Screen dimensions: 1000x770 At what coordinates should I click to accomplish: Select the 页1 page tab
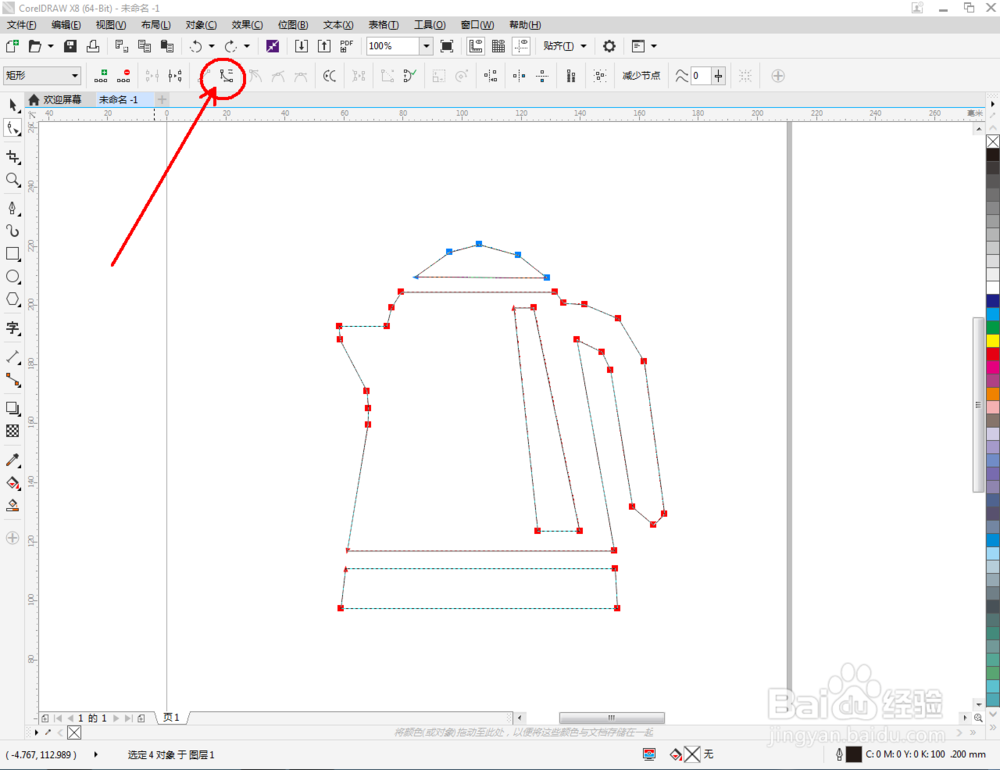(x=171, y=718)
